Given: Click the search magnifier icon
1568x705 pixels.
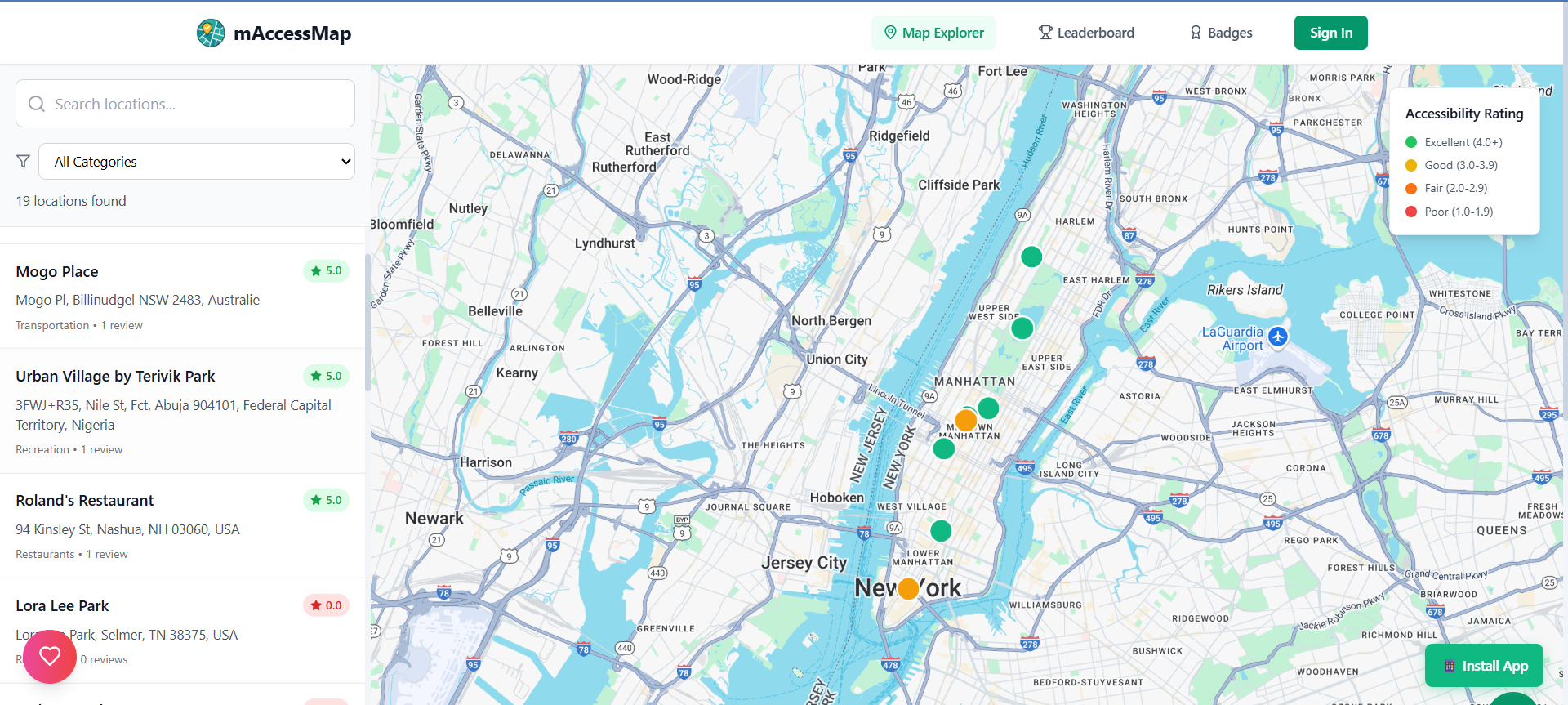Looking at the screenshot, I should pos(37,104).
